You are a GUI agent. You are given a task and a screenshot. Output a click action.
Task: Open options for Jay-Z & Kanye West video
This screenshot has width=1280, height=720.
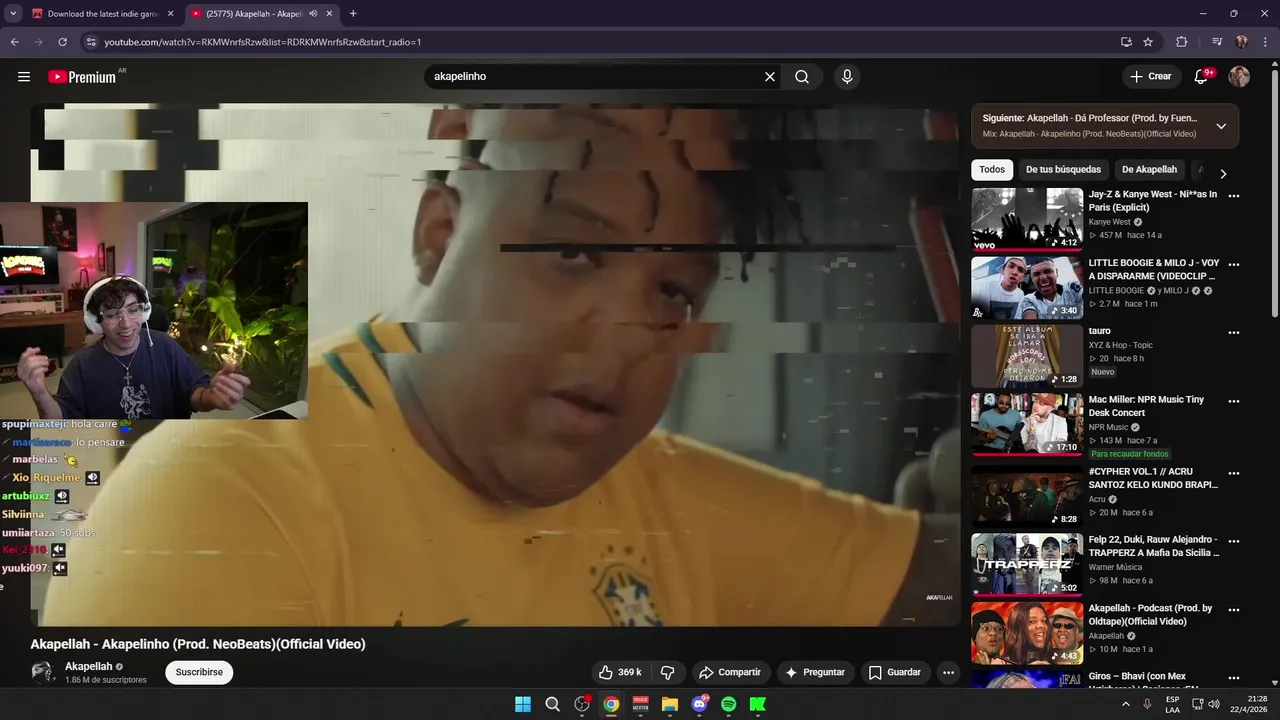coord(1234,196)
